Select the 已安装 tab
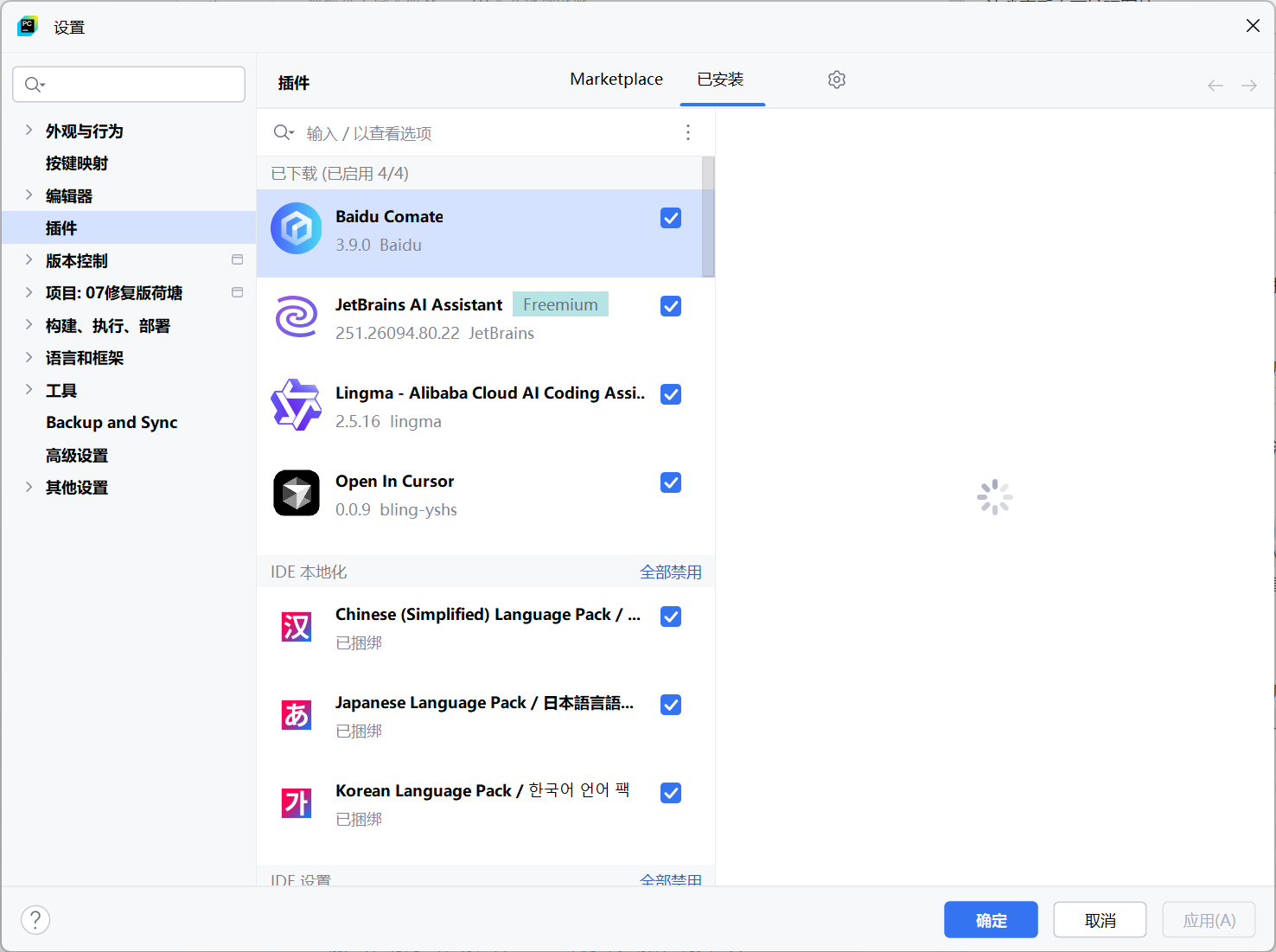Viewport: 1276px width, 952px height. click(x=721, y=80)
